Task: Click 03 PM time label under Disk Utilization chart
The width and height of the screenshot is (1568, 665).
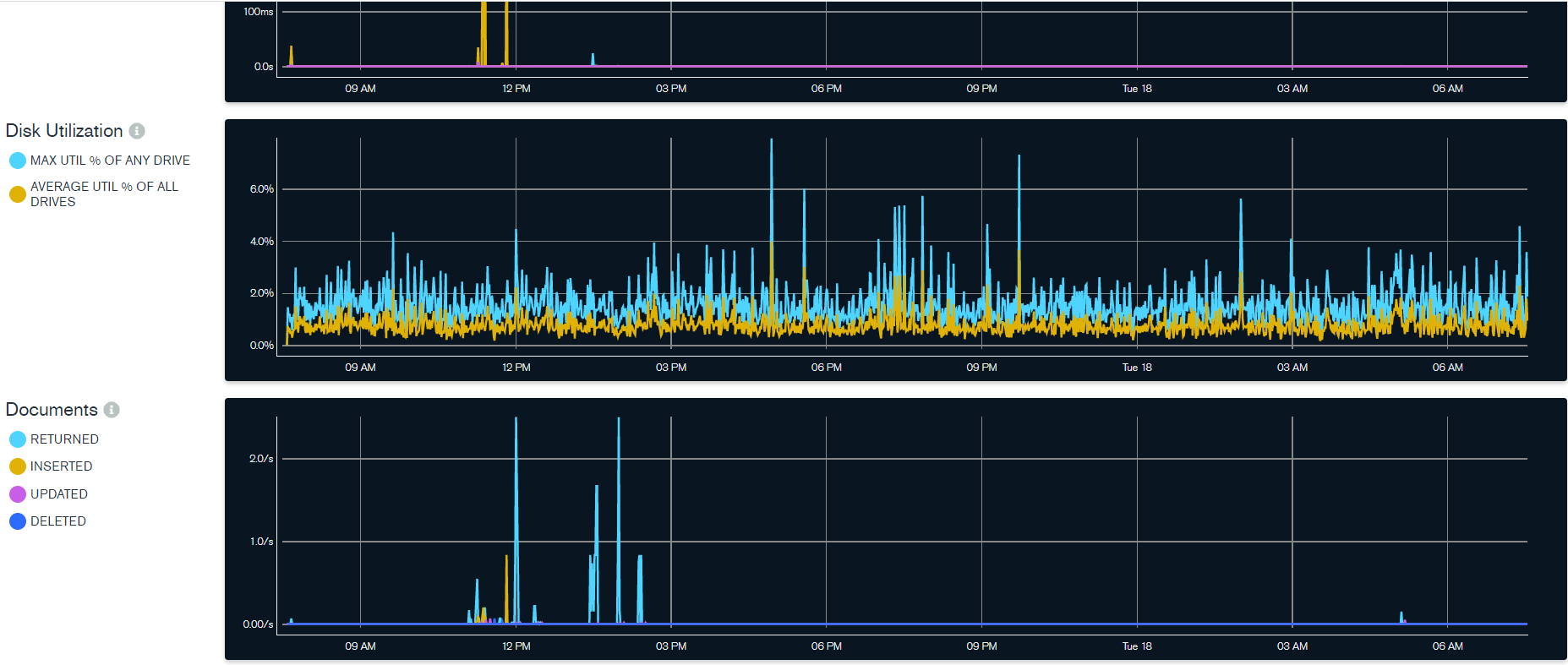Action: (671, 368)
